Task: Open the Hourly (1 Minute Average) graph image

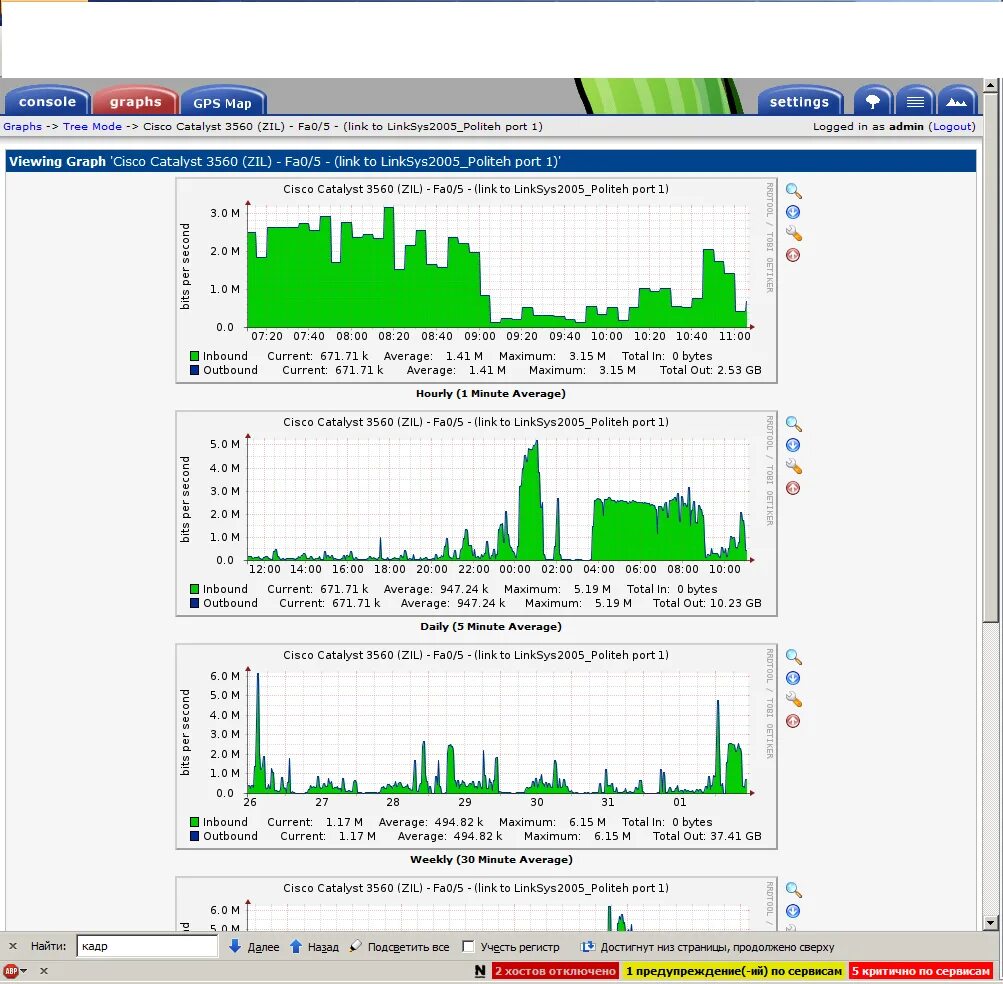Action: click(x=477, y=280)
